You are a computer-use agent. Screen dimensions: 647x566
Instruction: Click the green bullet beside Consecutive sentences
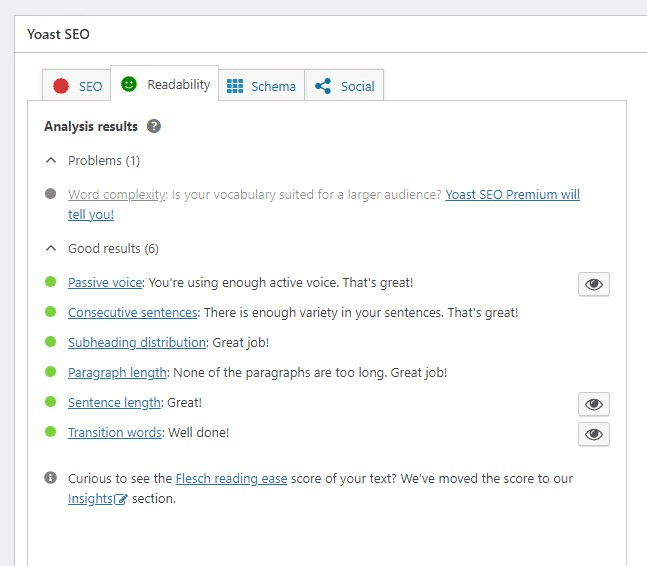point(50,311)
